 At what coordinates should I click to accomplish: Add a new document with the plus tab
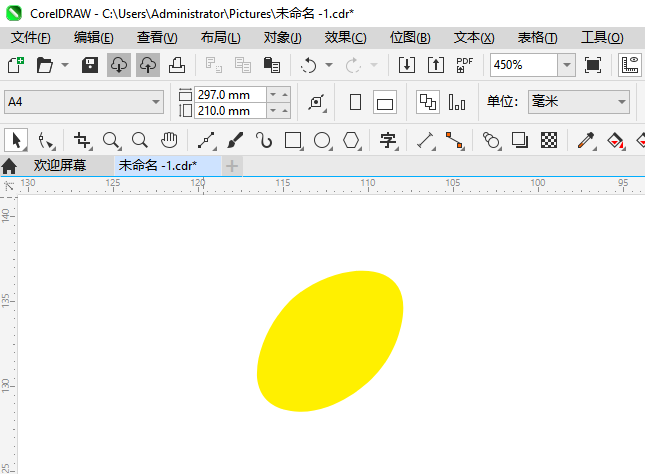(232, 166)
